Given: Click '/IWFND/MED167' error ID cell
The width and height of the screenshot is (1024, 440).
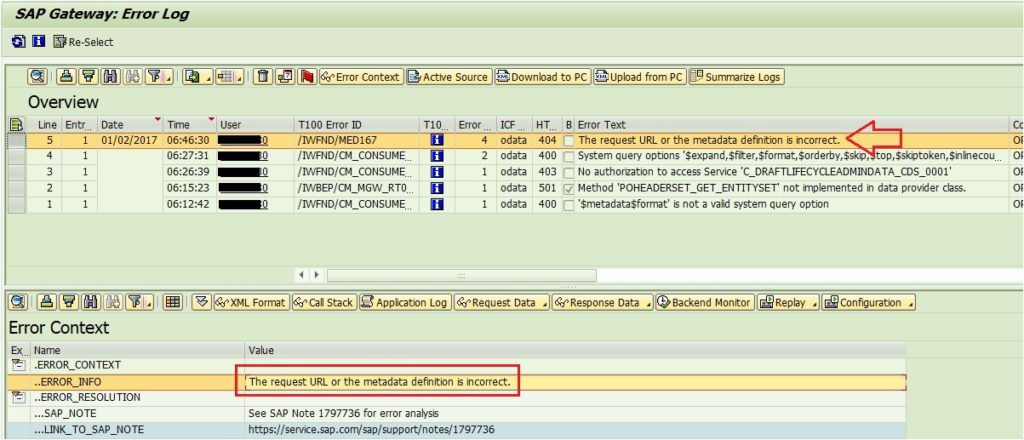Looking at the screenshot, I should coord(357,140).
